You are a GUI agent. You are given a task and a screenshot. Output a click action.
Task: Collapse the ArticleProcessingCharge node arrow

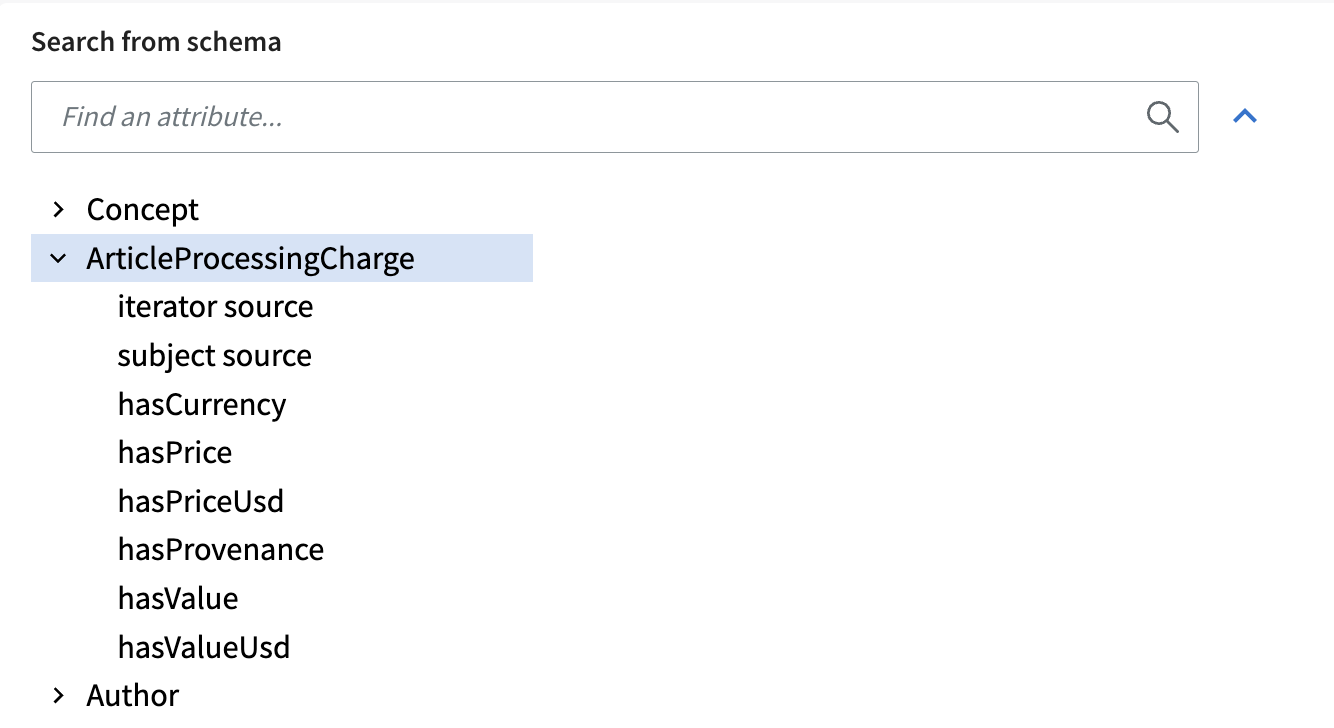(x=58, y=259)
